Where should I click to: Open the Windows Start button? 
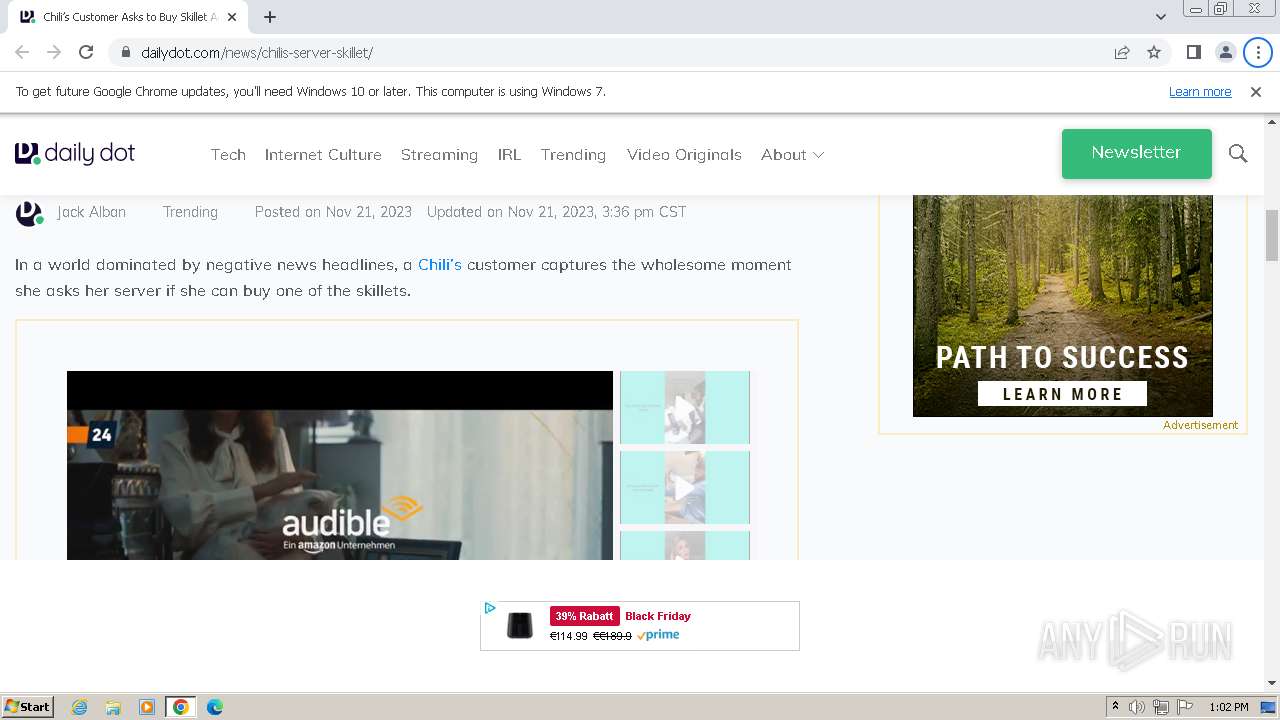tap(27, 706)
